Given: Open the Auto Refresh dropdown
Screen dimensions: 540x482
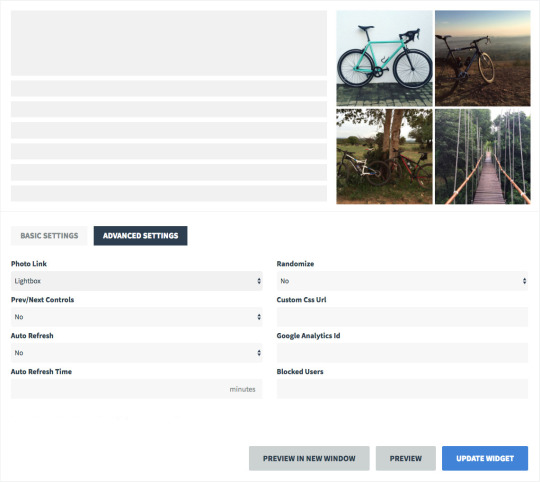Looking at the screenshot, I should coord(137,353).
